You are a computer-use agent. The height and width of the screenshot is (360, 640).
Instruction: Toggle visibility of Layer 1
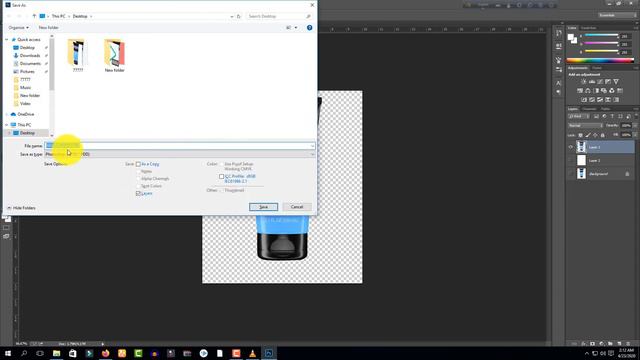571,147
